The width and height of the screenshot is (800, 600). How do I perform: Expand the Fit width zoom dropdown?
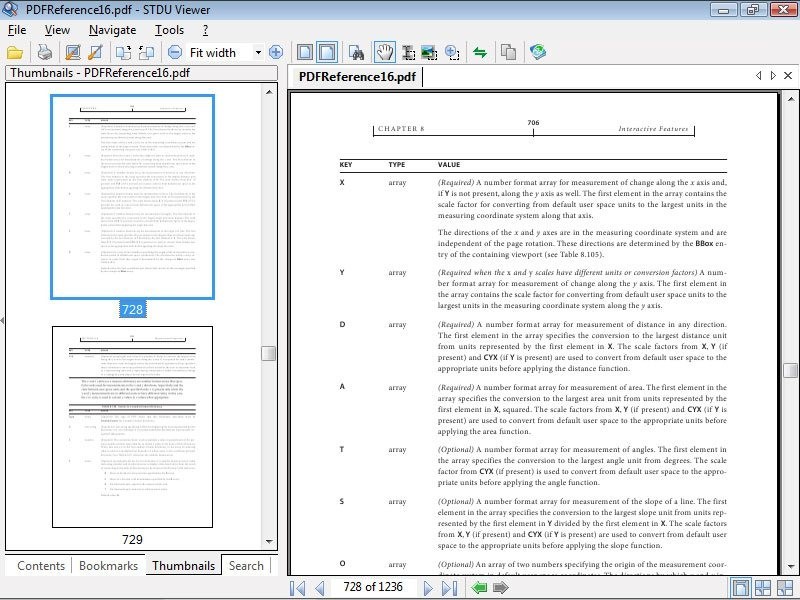pyautogui.click(x=258, y=52)
